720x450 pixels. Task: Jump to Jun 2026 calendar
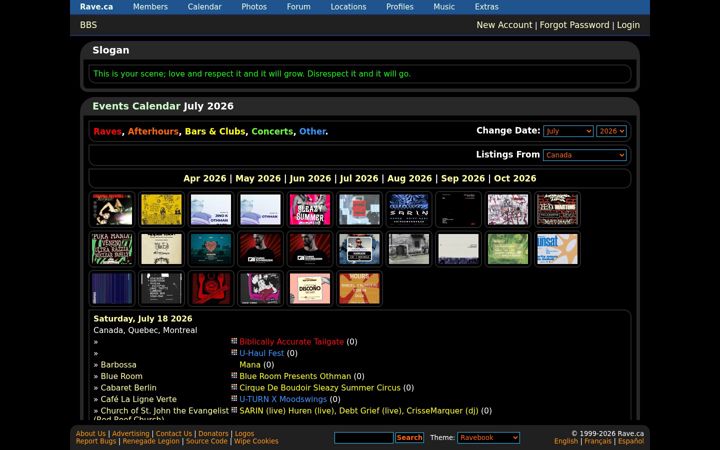[310, 178]
